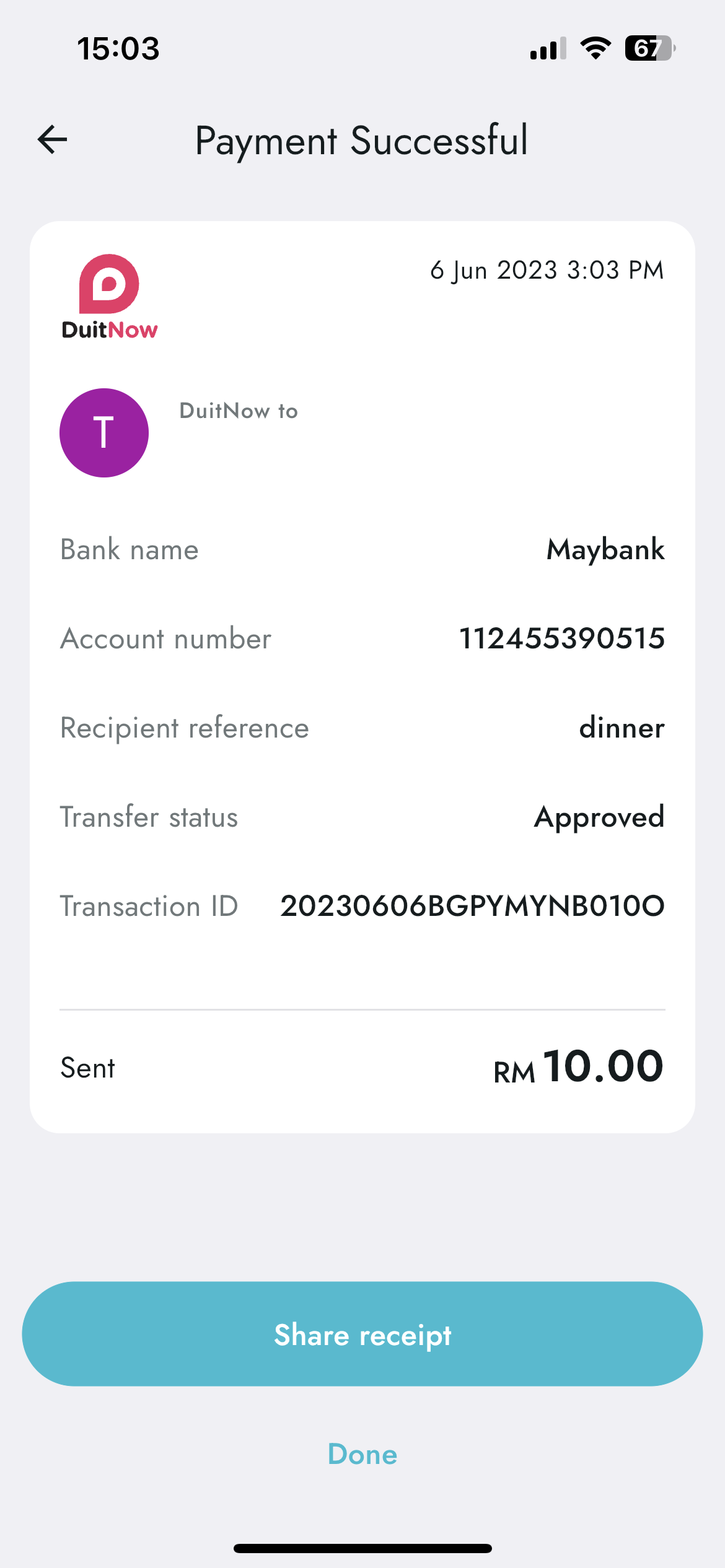
Task: Tap the RM 10.00 sent amount
Action: point(579,1067)
